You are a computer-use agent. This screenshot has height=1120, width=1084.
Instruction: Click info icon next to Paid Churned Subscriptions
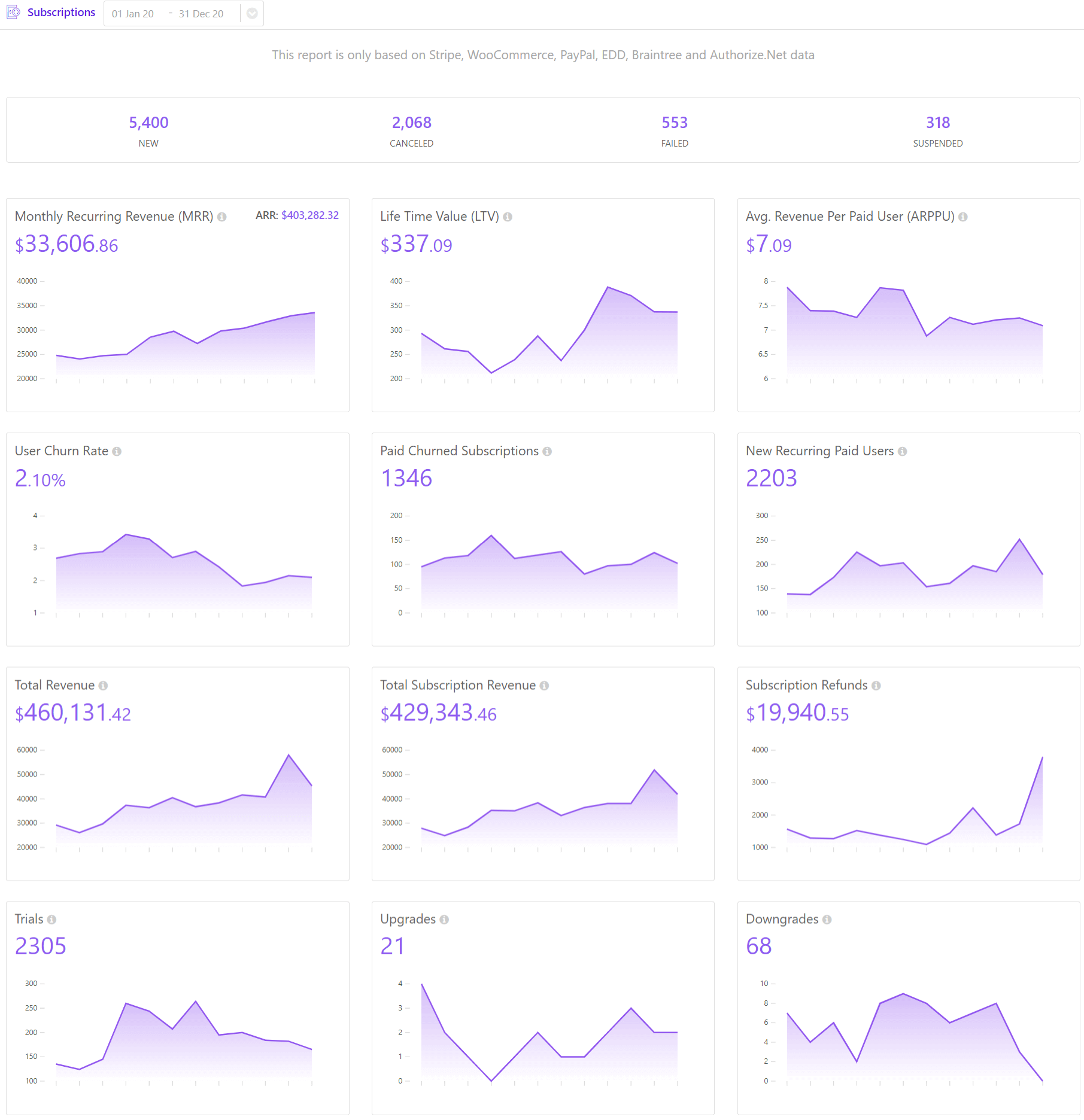tap(547, 451)
